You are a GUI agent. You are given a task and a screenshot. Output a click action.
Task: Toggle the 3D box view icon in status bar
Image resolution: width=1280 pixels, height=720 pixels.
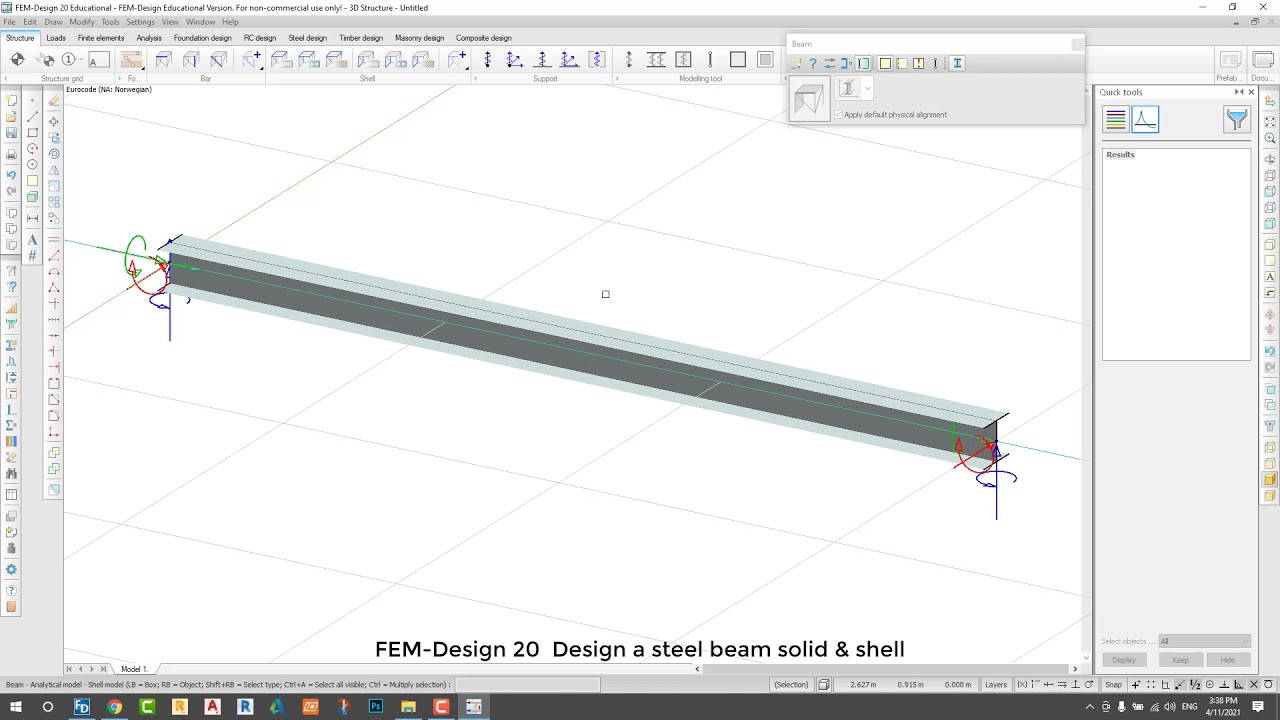point(824,685)
